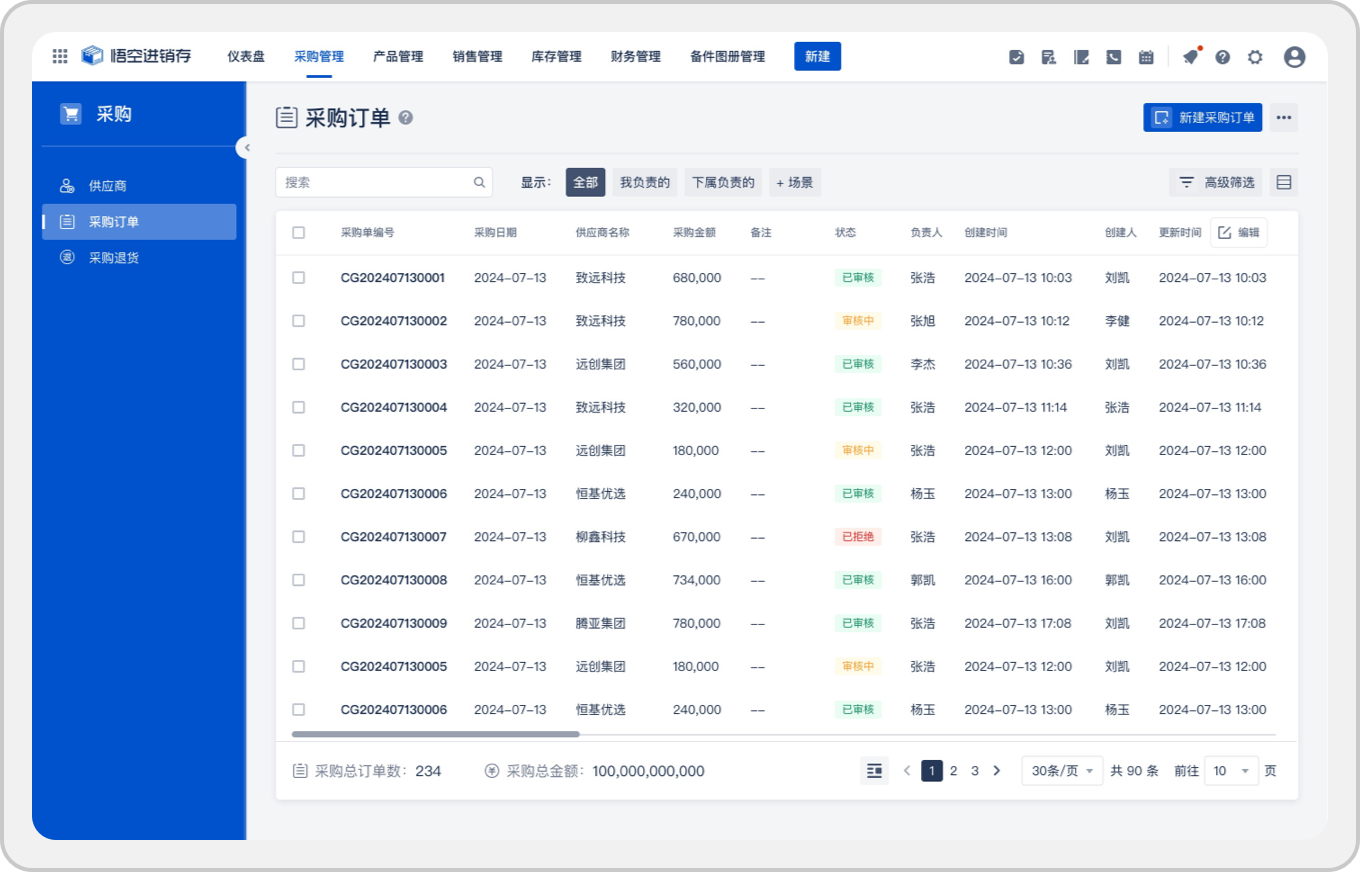
Task: Tick the checkbox for CG202407130001
Action: point(298,277)
